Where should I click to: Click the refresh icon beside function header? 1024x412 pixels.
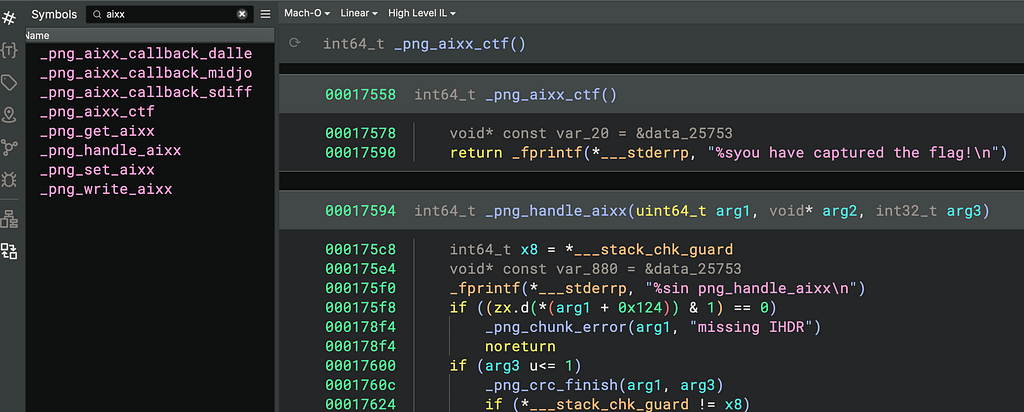pos(295,43)
